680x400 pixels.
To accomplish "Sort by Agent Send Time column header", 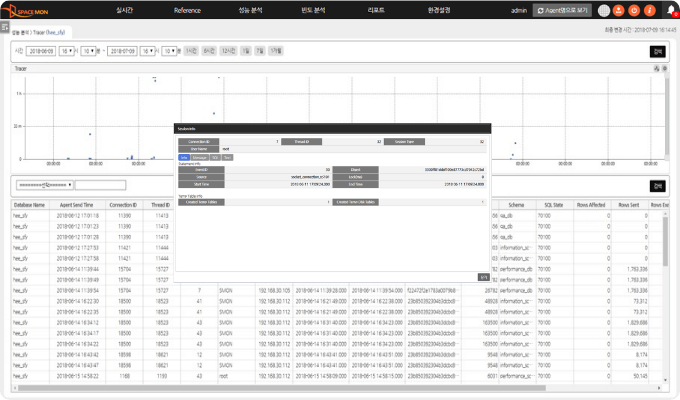I will (x=76, y=205).
